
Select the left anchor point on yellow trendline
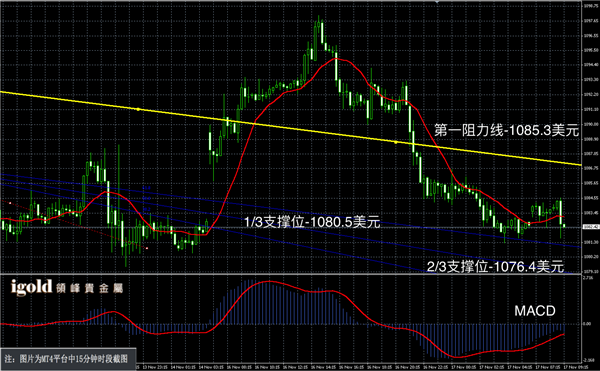pos(138,109)
